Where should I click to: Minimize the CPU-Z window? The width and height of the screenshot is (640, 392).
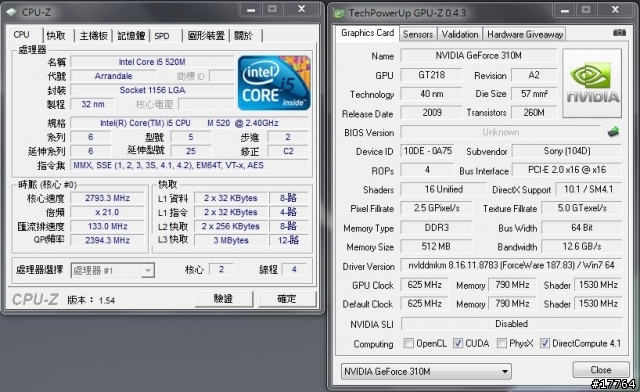click(251, 10)
